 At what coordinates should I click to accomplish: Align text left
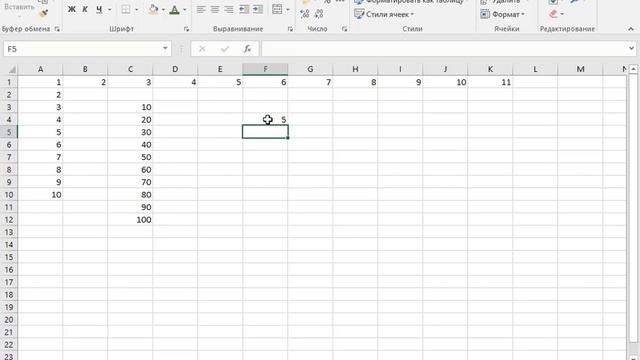click(x=200, y=9)
